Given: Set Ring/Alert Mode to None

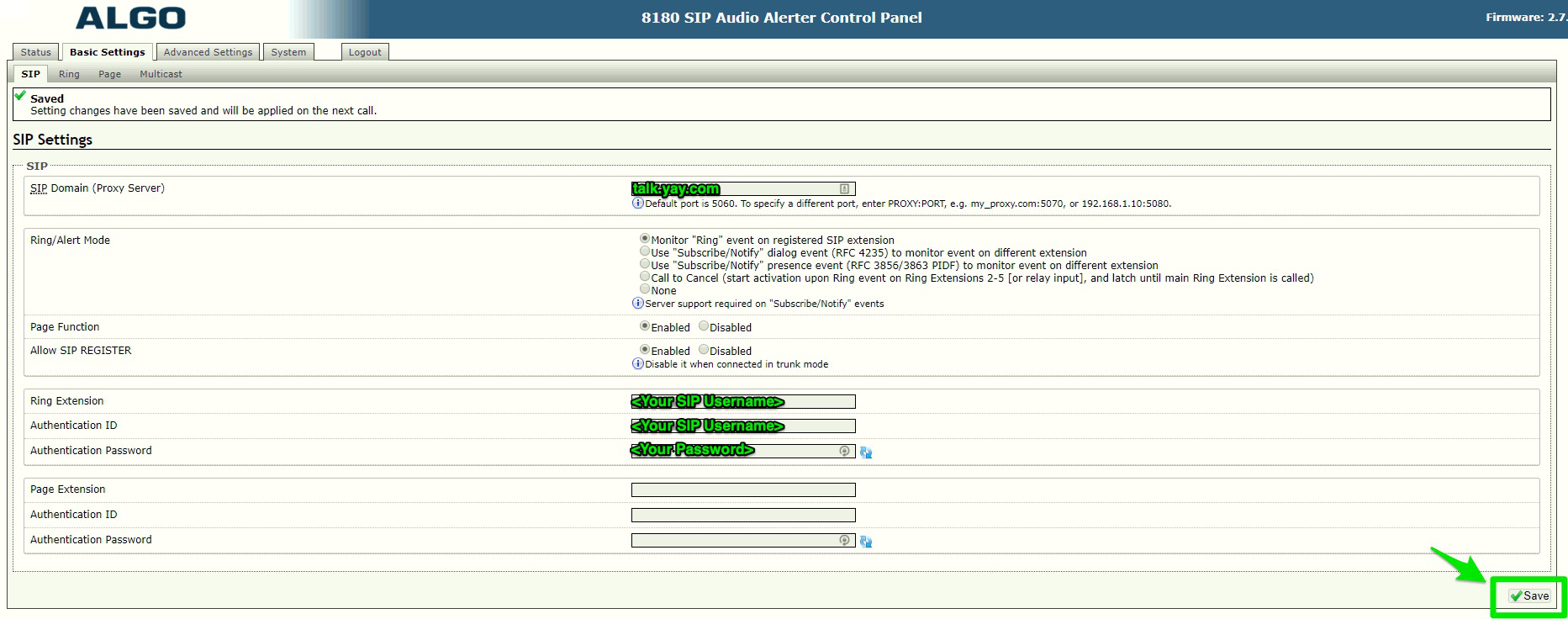Looking at the screenshot, I should point(645,289).
